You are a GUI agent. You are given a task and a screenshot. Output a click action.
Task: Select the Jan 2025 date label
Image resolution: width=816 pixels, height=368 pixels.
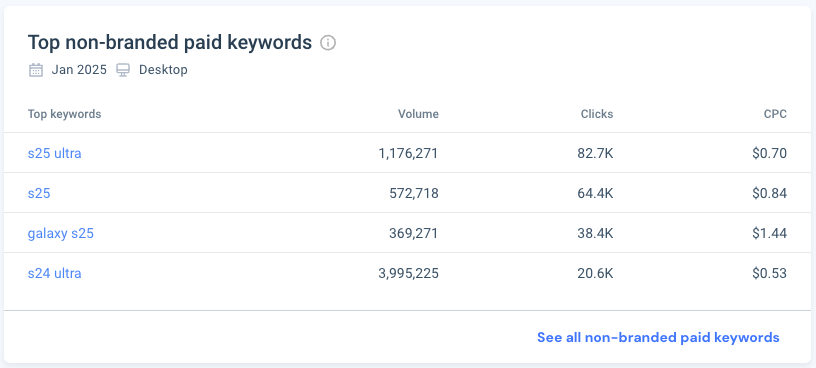[79, 70]
